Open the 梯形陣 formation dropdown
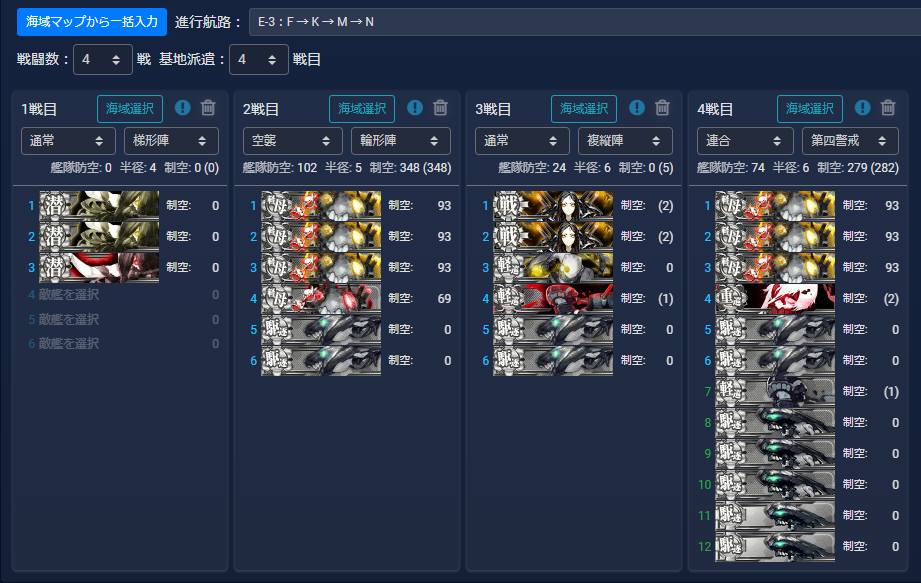921x583 pixels. pos(173,141)
